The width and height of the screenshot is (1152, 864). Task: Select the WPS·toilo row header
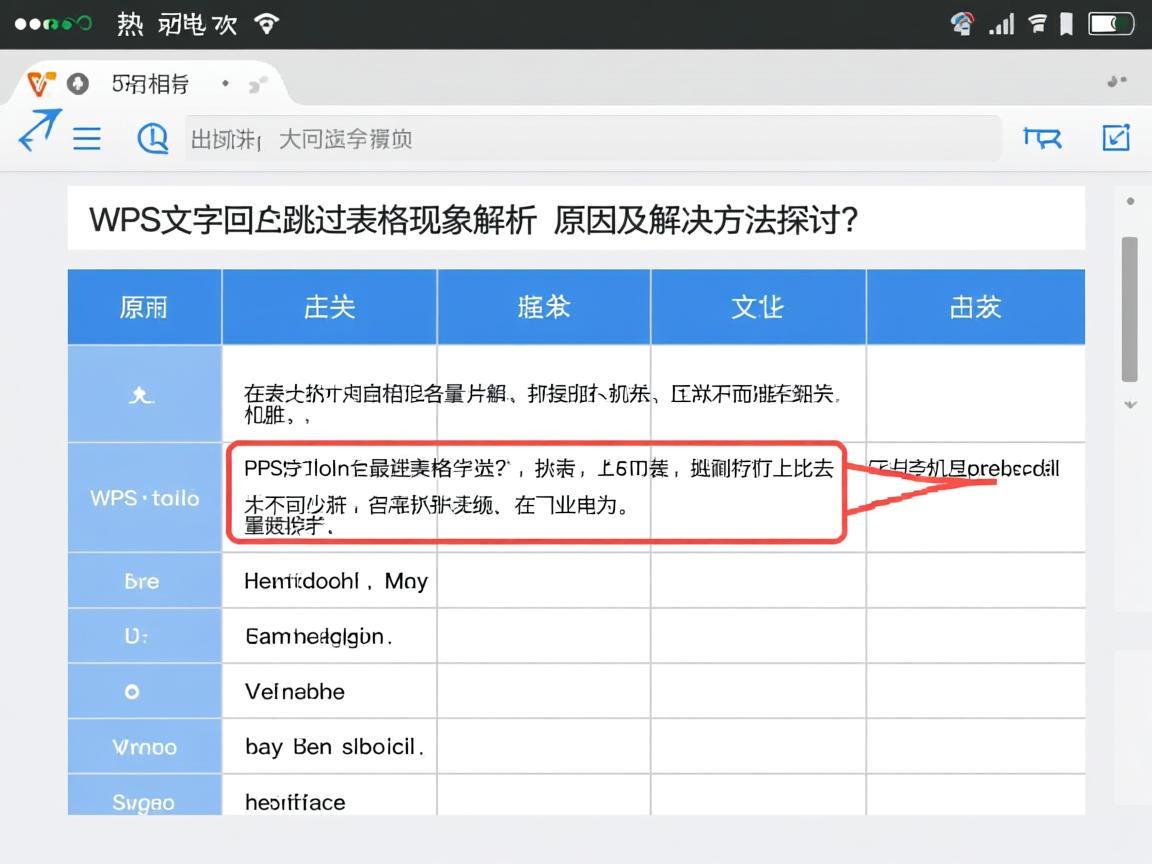[144, 497]
